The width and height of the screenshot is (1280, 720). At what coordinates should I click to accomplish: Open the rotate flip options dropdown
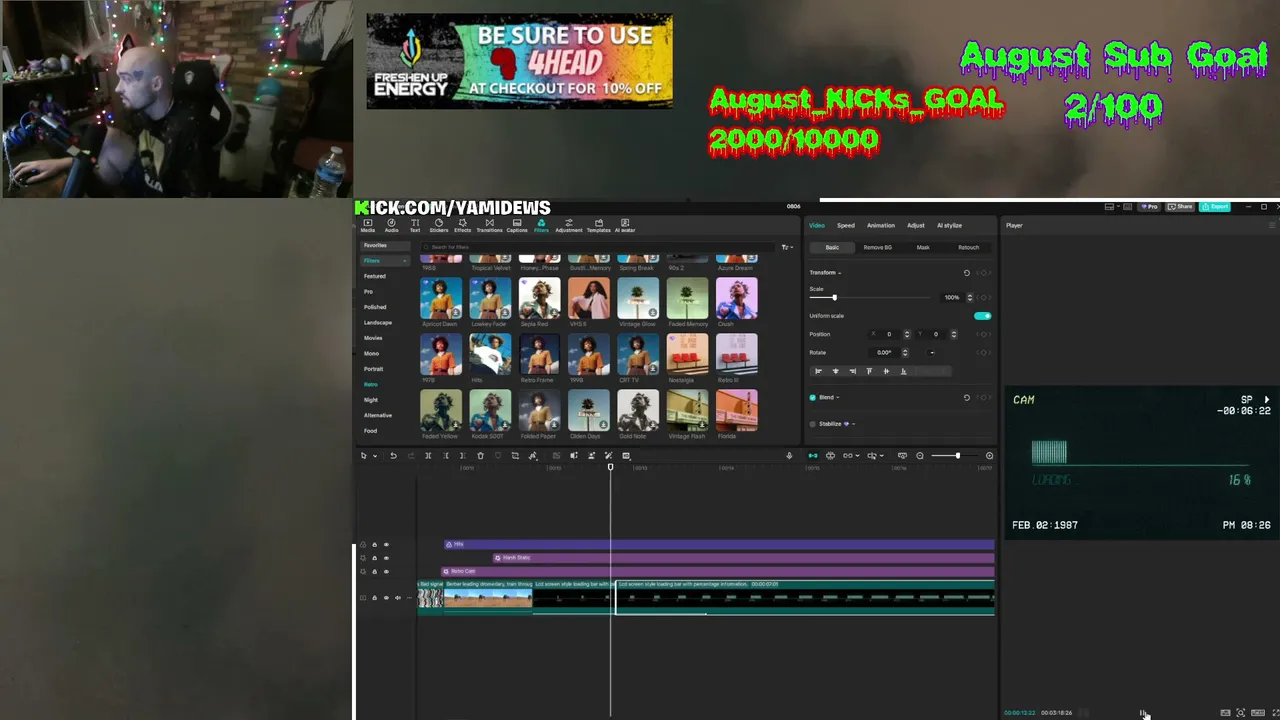[932, 353]
